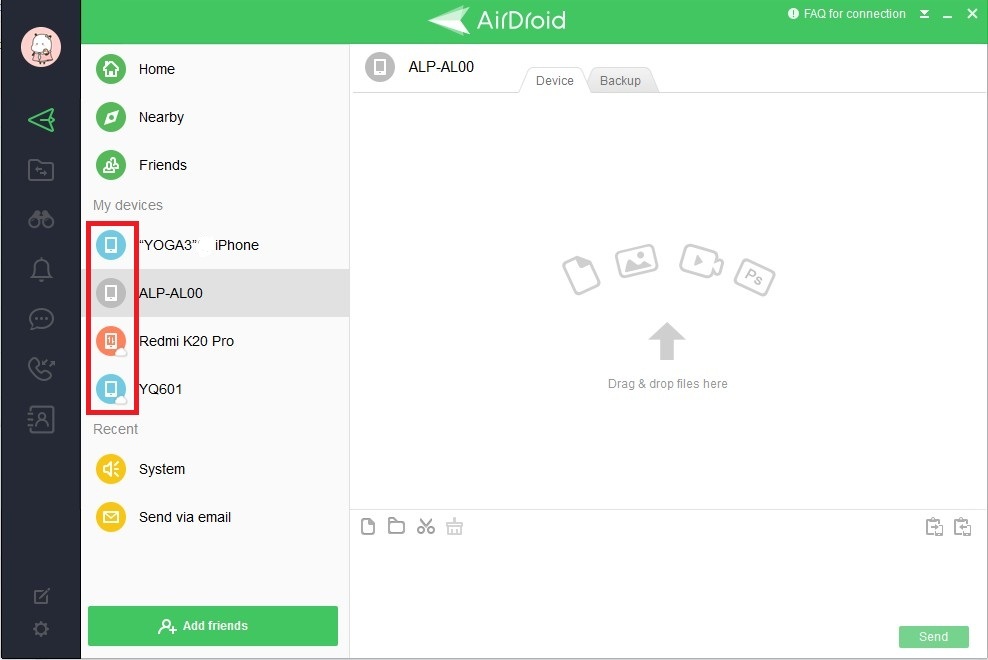
Task: Open the Nearby section
Action: 161,117
